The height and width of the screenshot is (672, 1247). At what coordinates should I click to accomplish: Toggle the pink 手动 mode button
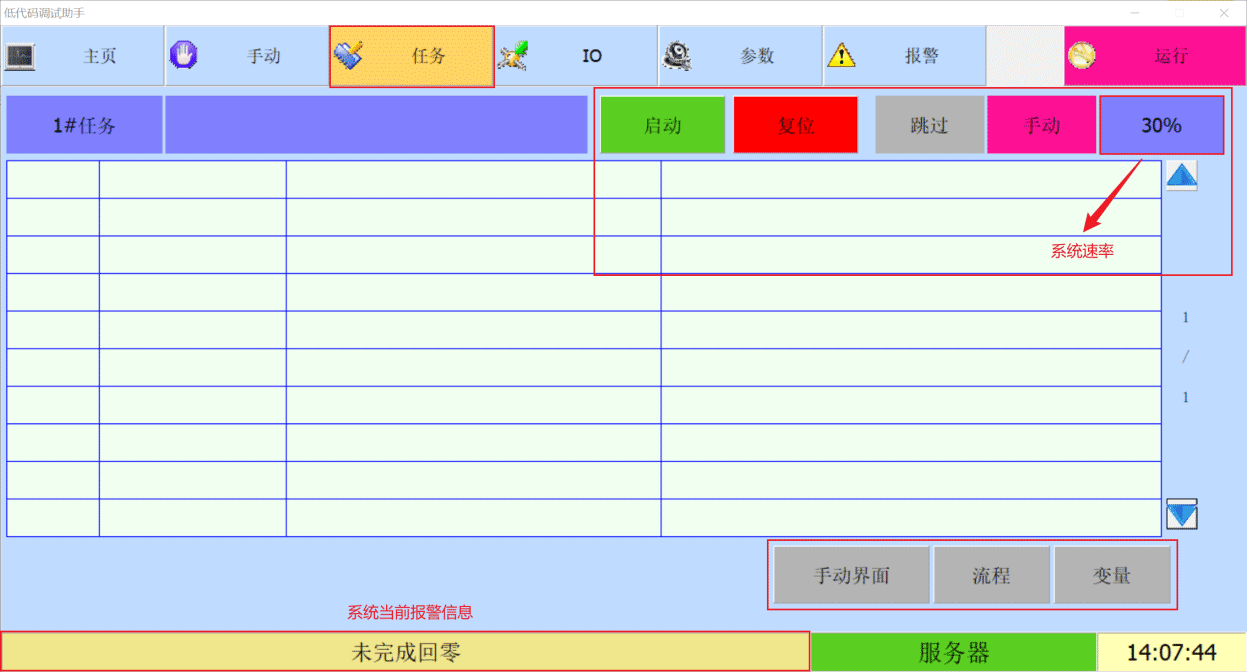click(x=1041, y=126)
